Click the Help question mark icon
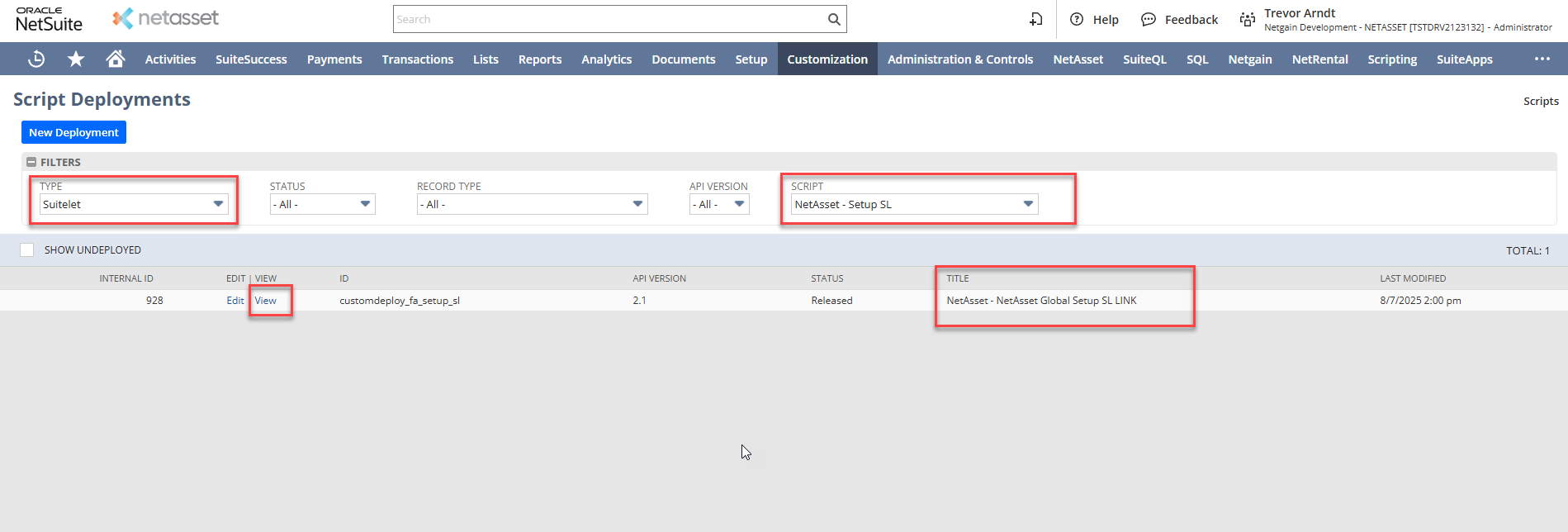The height and width of the screenshot is (532, 1568). click(1077, 19)
